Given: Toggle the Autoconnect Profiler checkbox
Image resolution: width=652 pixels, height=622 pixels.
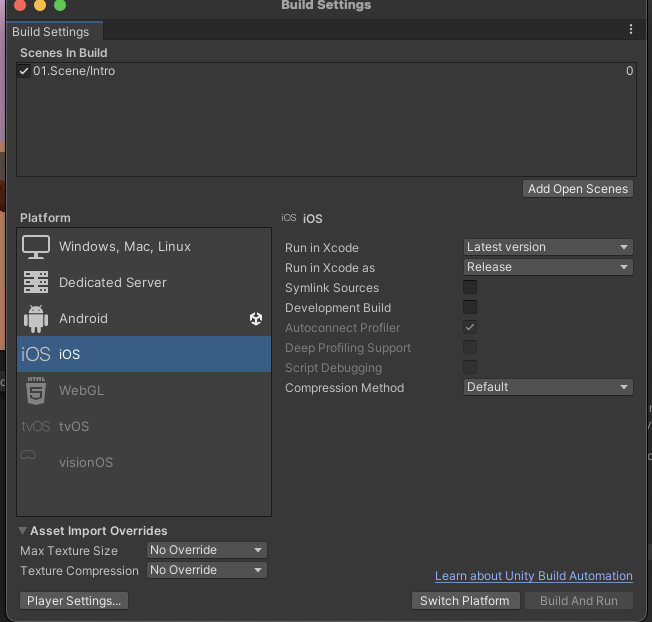Looking at the screenshot, I should (470, 327).
